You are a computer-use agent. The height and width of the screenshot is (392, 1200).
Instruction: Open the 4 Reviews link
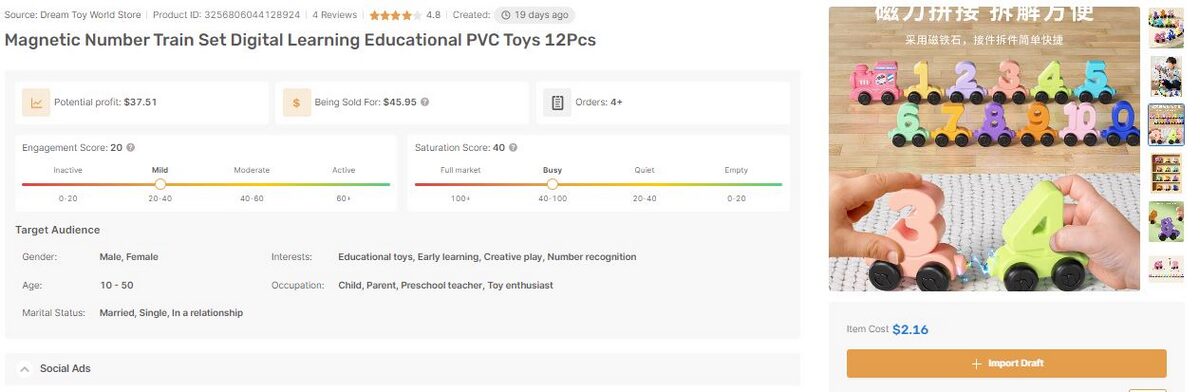(335, 16)
